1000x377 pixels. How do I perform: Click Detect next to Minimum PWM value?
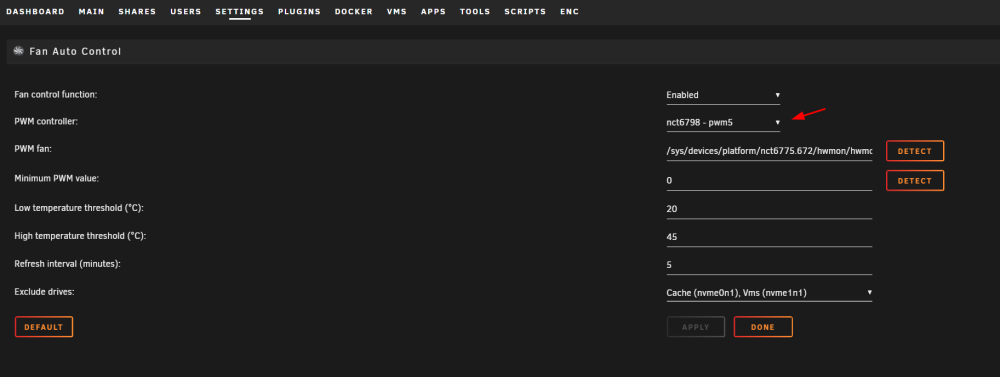915,181
